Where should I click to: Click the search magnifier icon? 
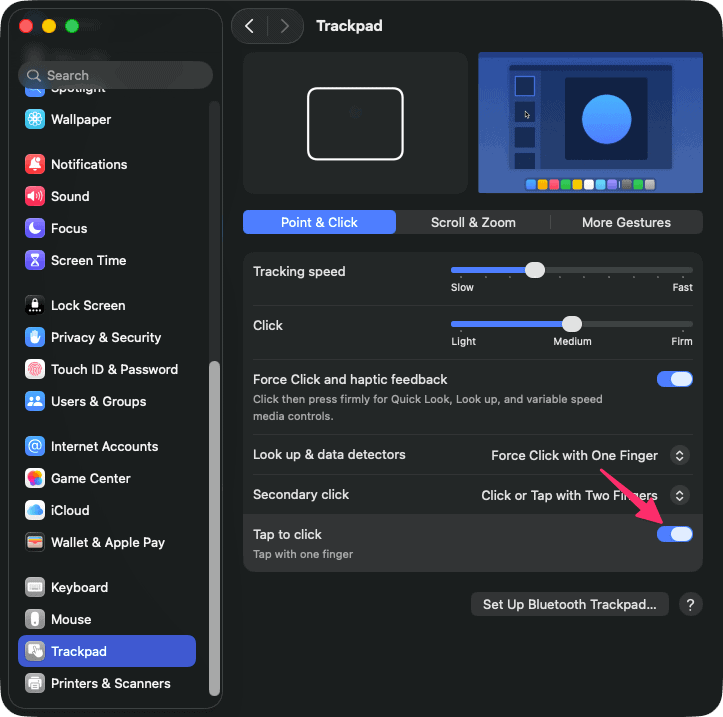click(34, 75)
